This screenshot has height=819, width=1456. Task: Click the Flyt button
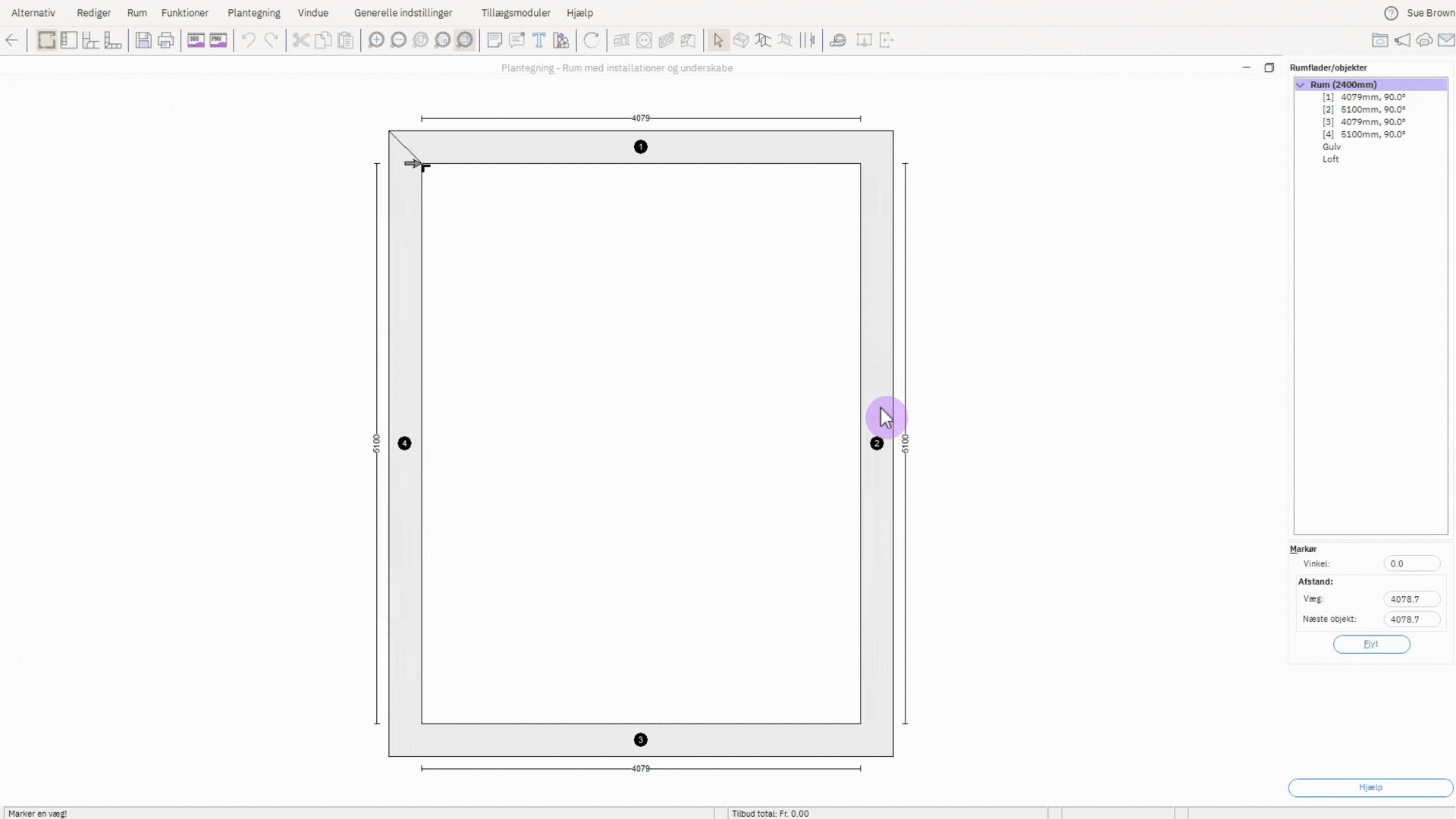pos(1370,644)
